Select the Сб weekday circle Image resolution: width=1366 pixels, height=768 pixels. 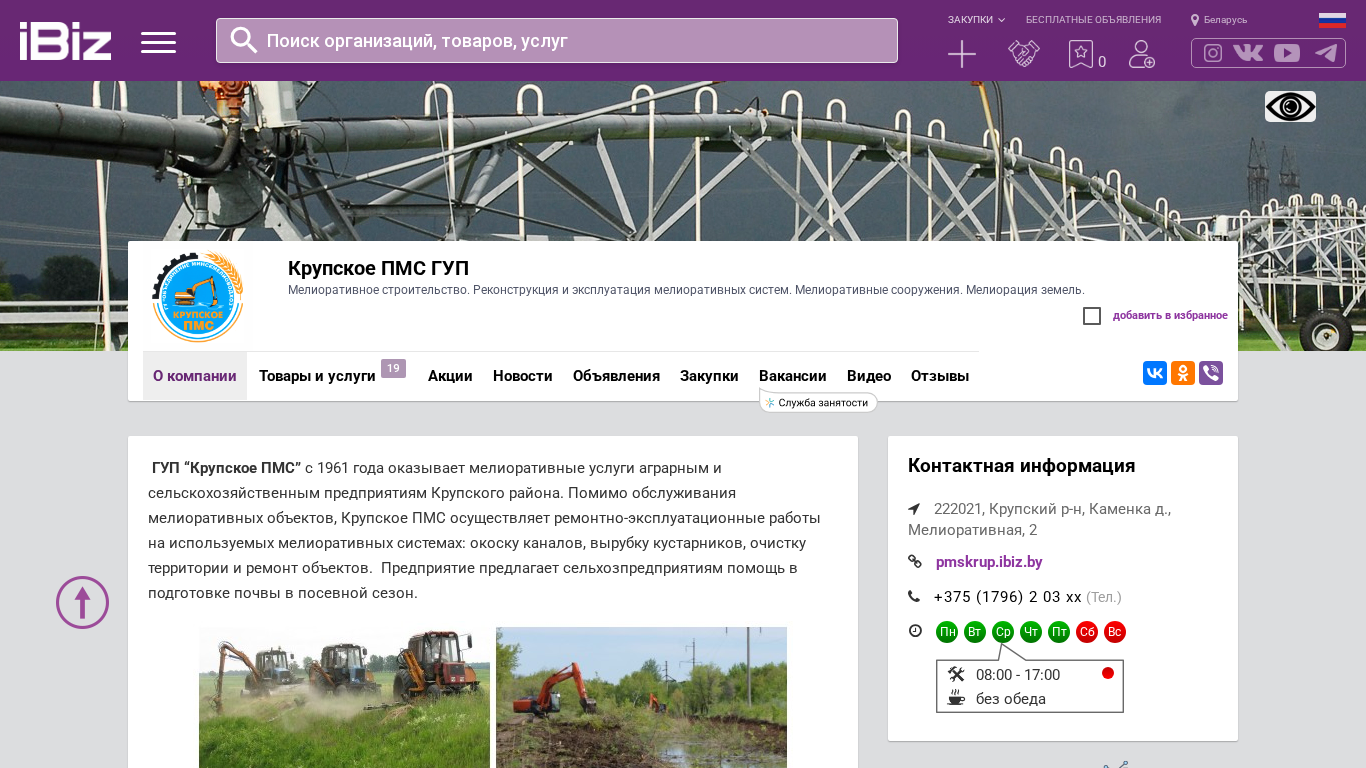click(x=1087, y=632)
